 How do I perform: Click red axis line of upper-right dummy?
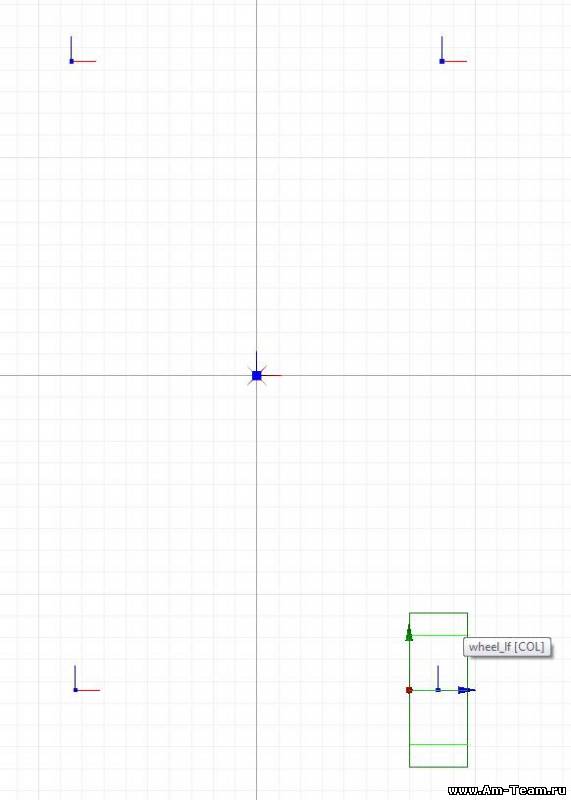(456, 61)
